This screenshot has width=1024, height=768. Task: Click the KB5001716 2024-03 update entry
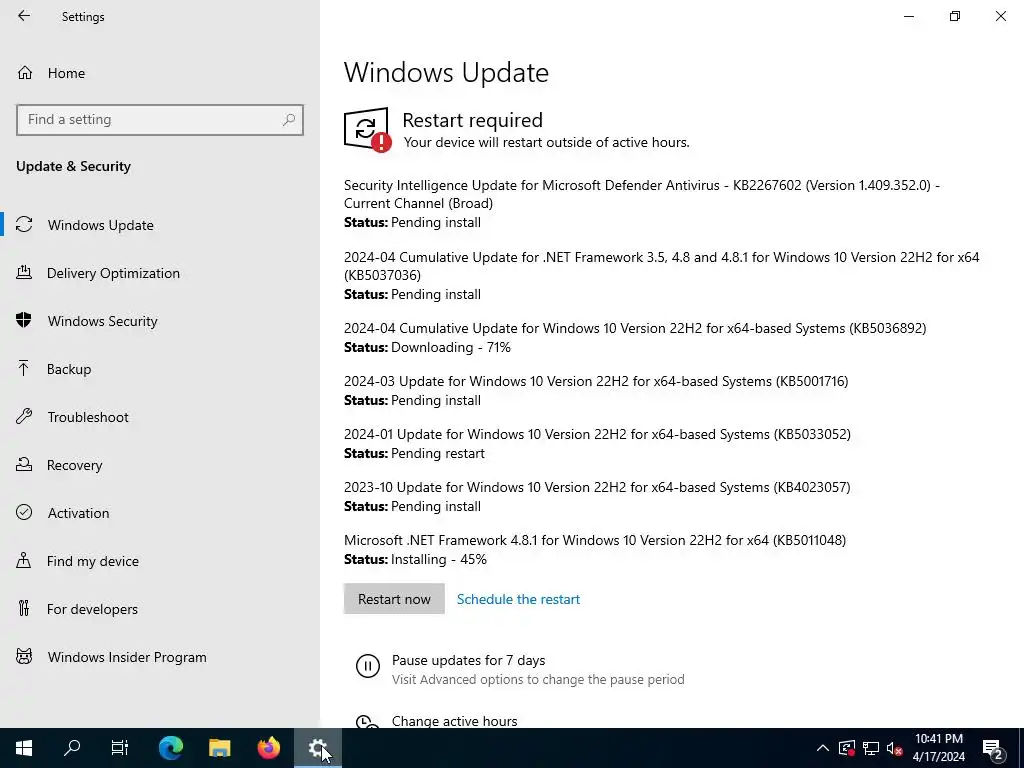click(596, 381)
